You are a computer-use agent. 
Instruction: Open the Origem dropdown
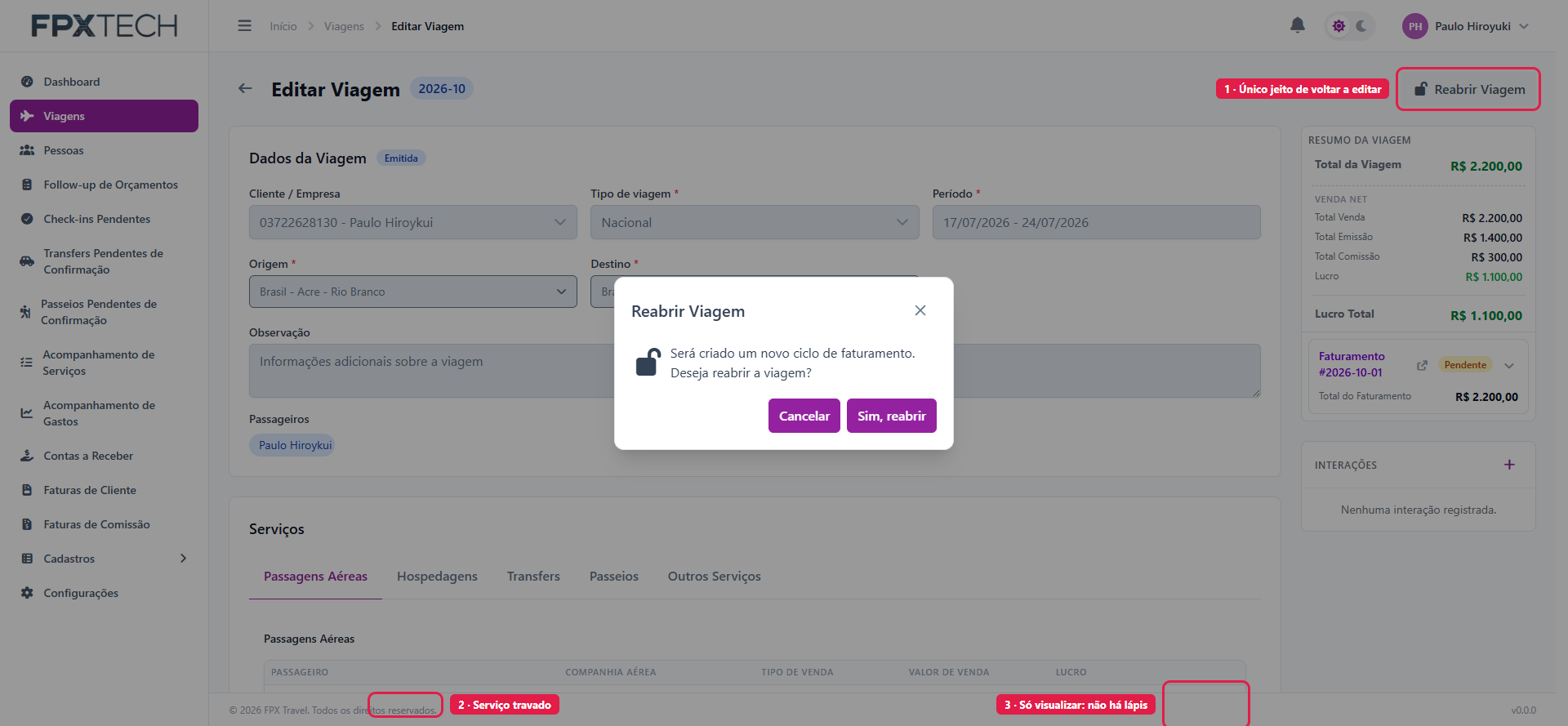point(412,292)
